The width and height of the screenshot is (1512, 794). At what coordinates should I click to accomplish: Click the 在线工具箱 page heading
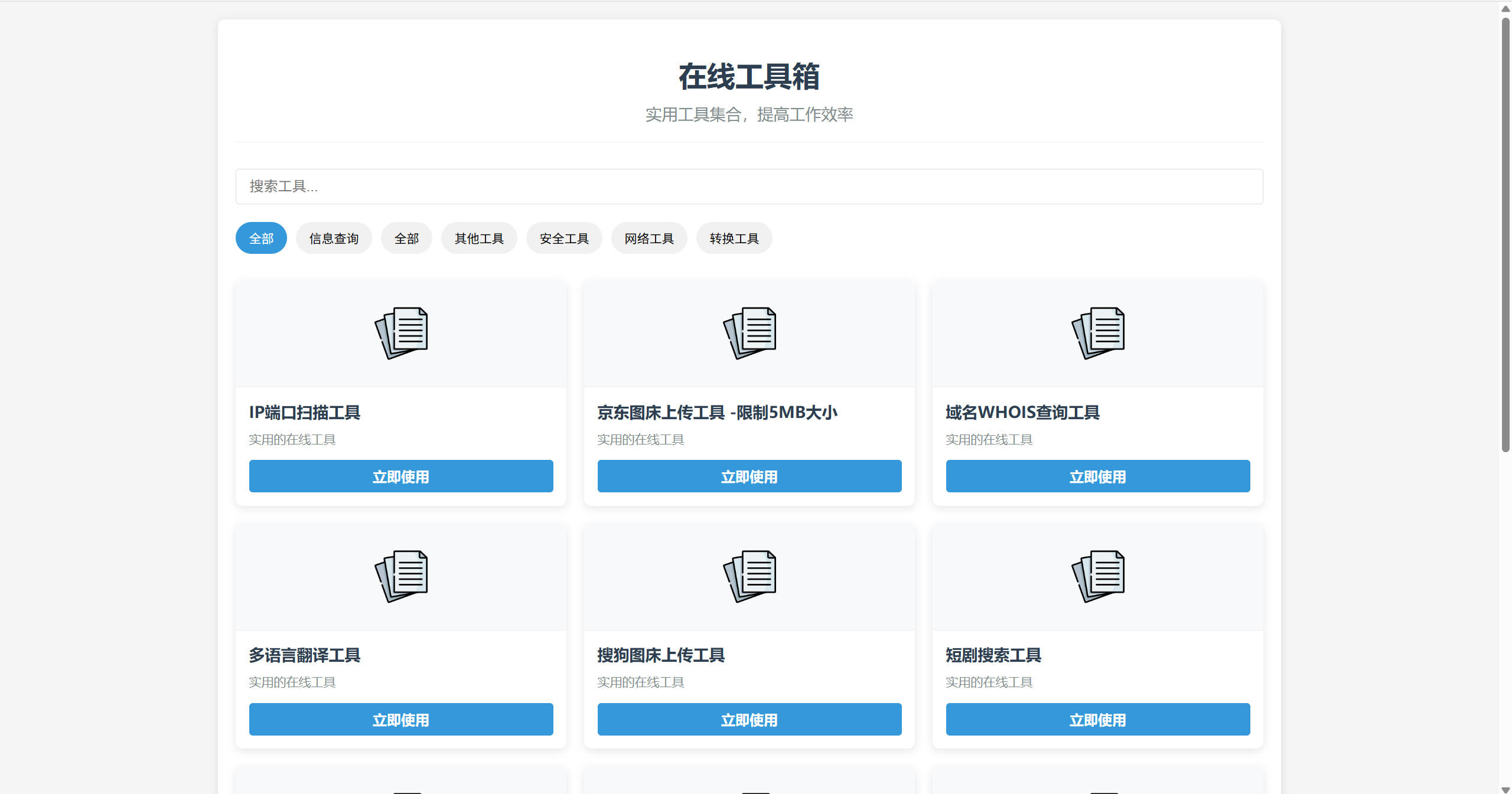[749, 77]
